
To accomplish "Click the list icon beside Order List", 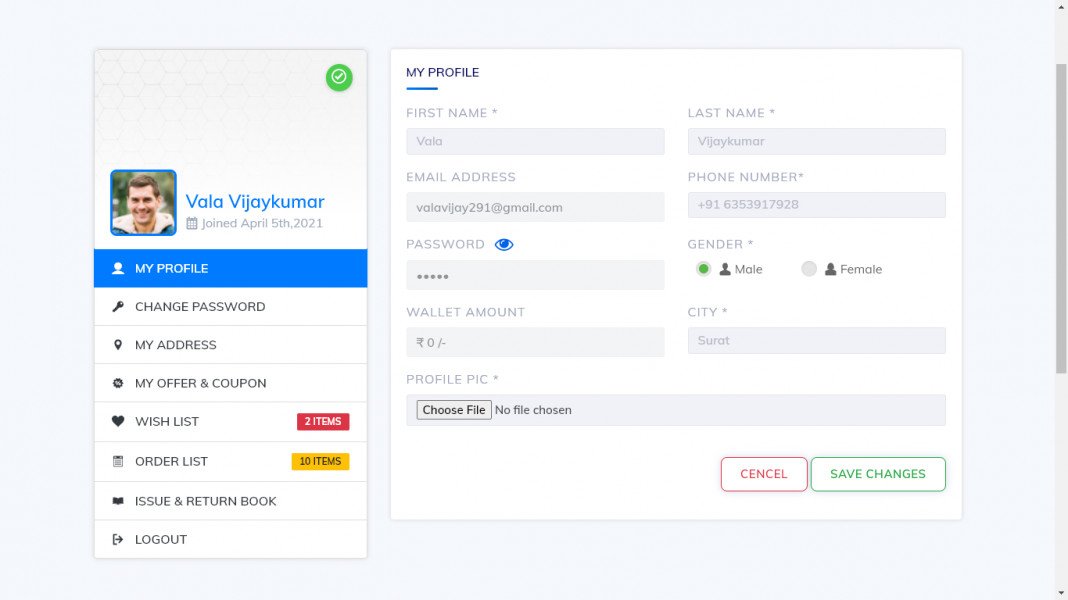I will click(x=118, y=461).
